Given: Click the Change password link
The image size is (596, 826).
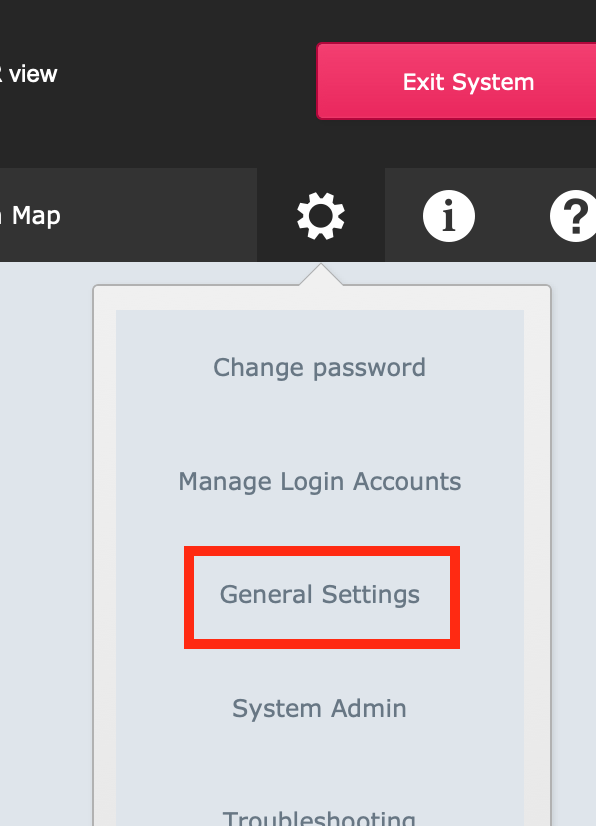Looking at the screenshot, I should coord(319,368).
